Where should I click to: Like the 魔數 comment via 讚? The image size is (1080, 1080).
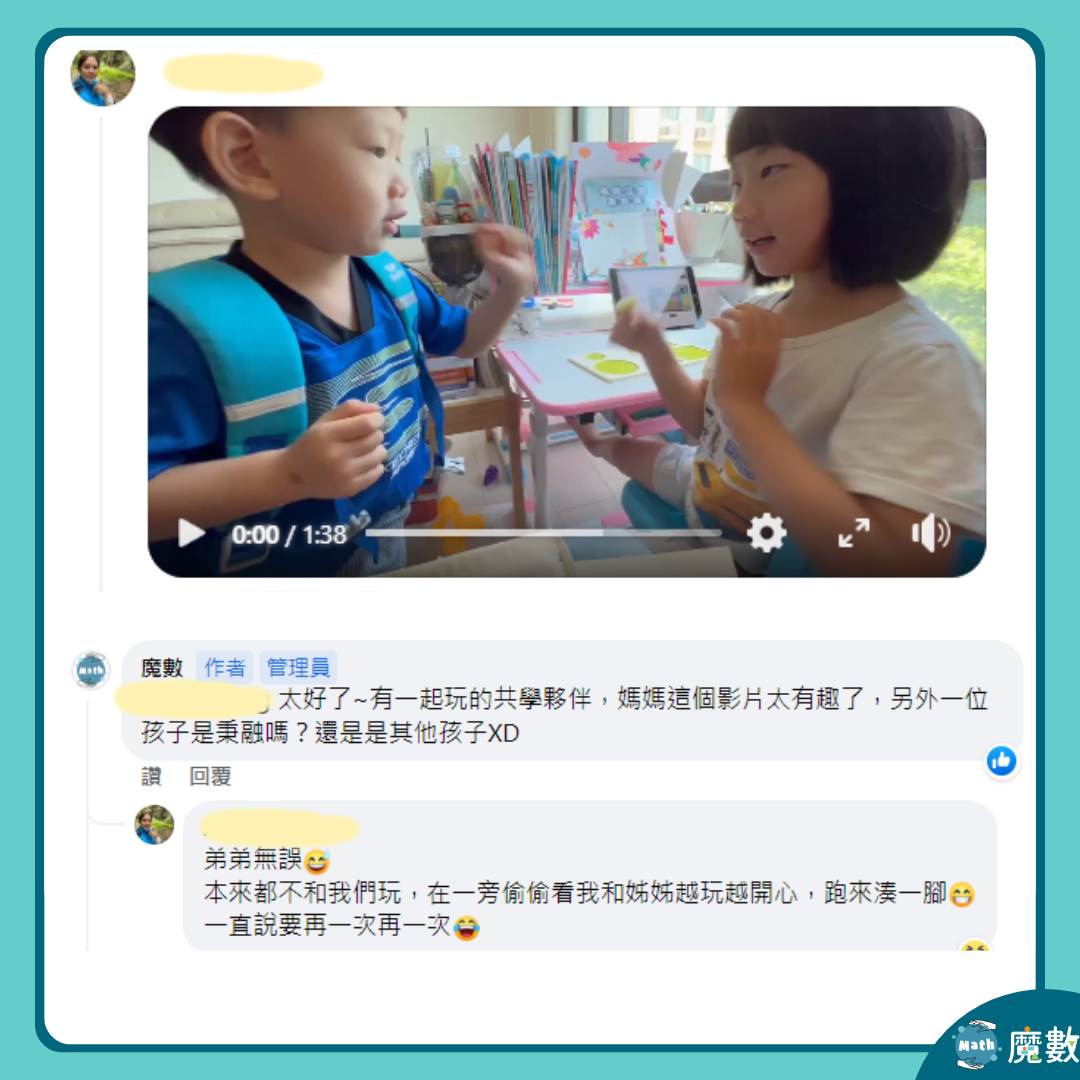[x=151, y=776]
